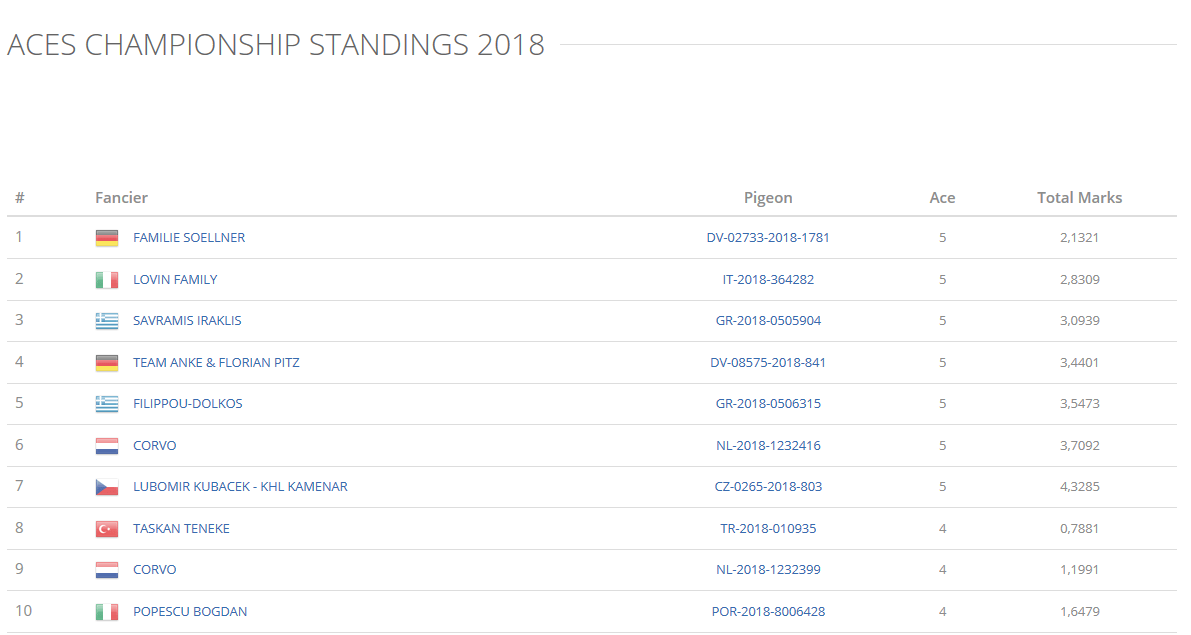Open pigeon GR-2018-0505904 details
Viewport: 1191px width, 635px height.
click(768, 321)
